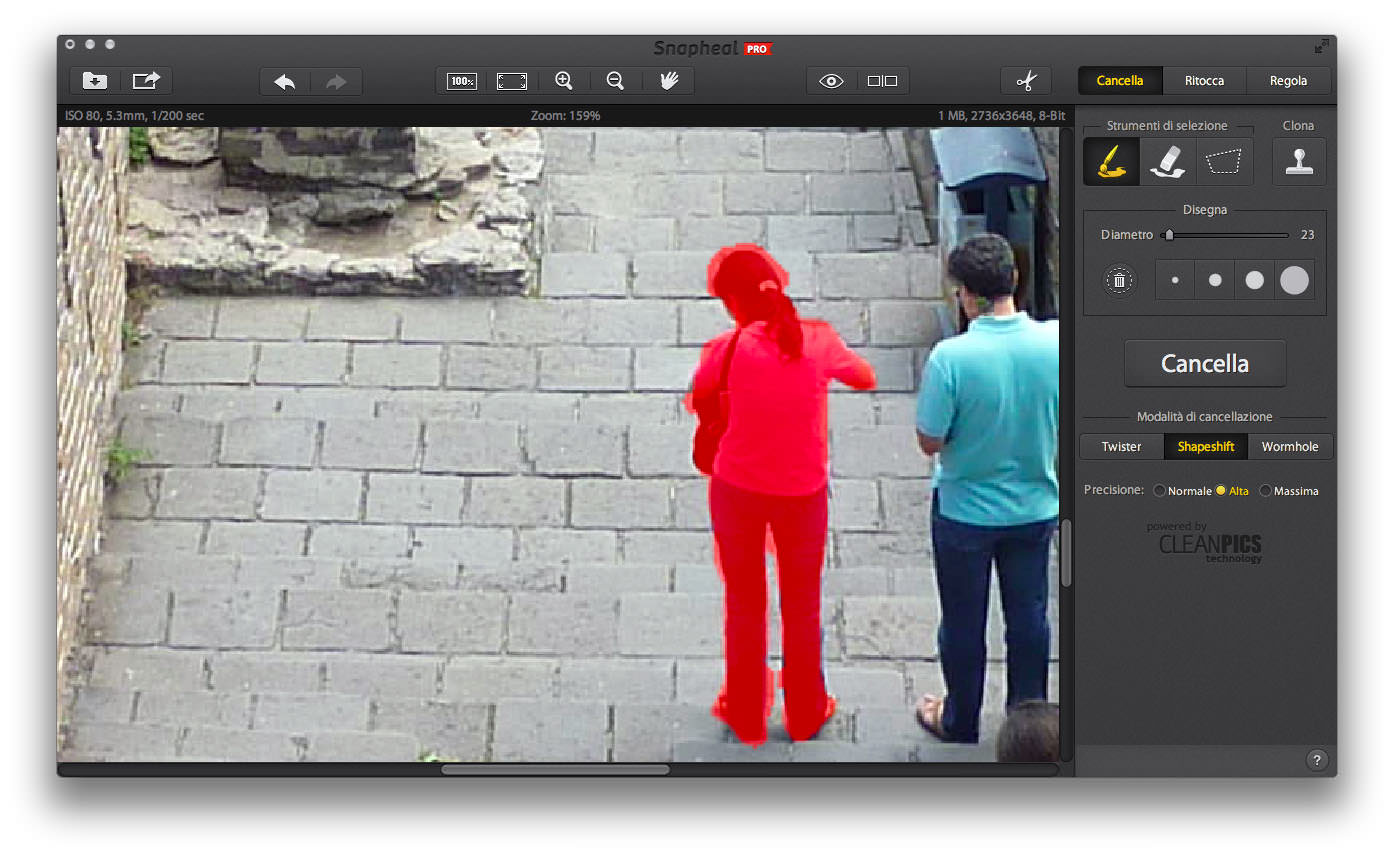Click the 'Diametro' slider label
This screenshot has width=1394, height=856.
pyautogui.click(x=1127, y=235)
